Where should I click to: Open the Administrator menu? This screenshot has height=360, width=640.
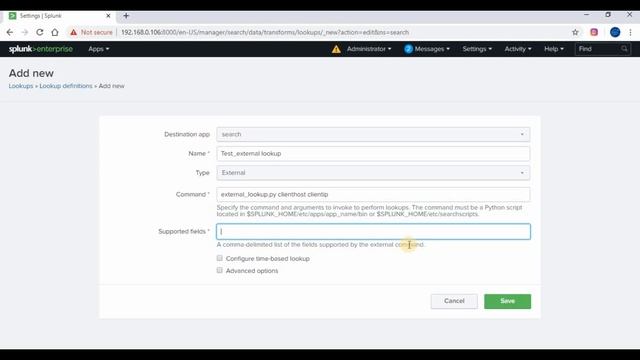pyautogui.click(x=369, y=49)
